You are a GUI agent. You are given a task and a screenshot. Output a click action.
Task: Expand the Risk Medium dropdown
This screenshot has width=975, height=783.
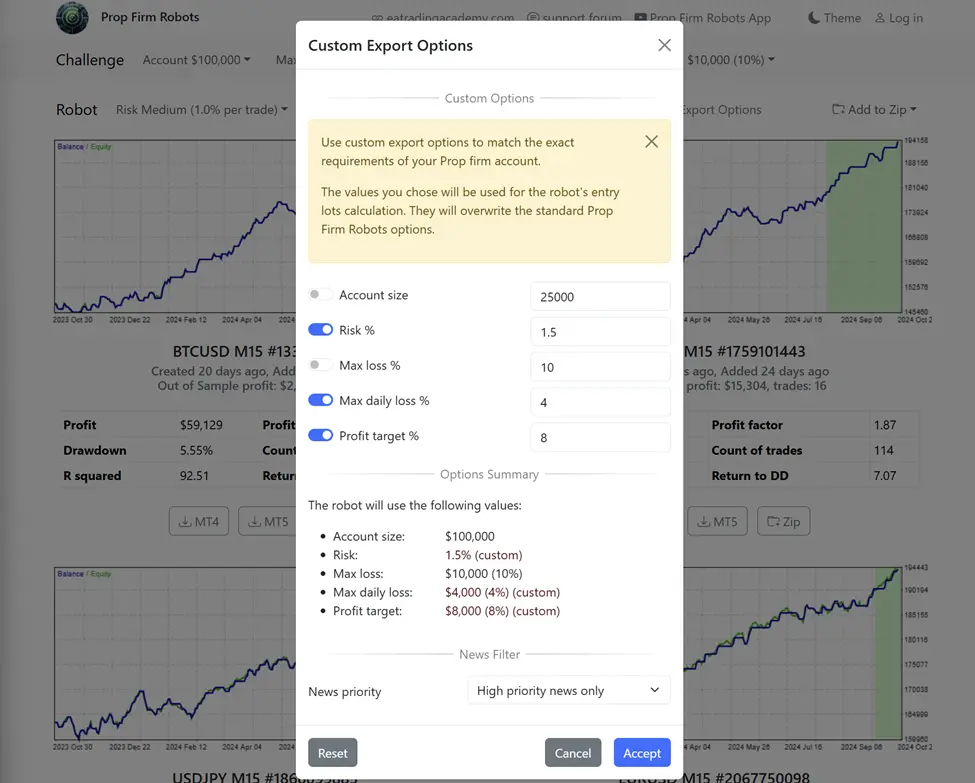[x=201, y=110]
